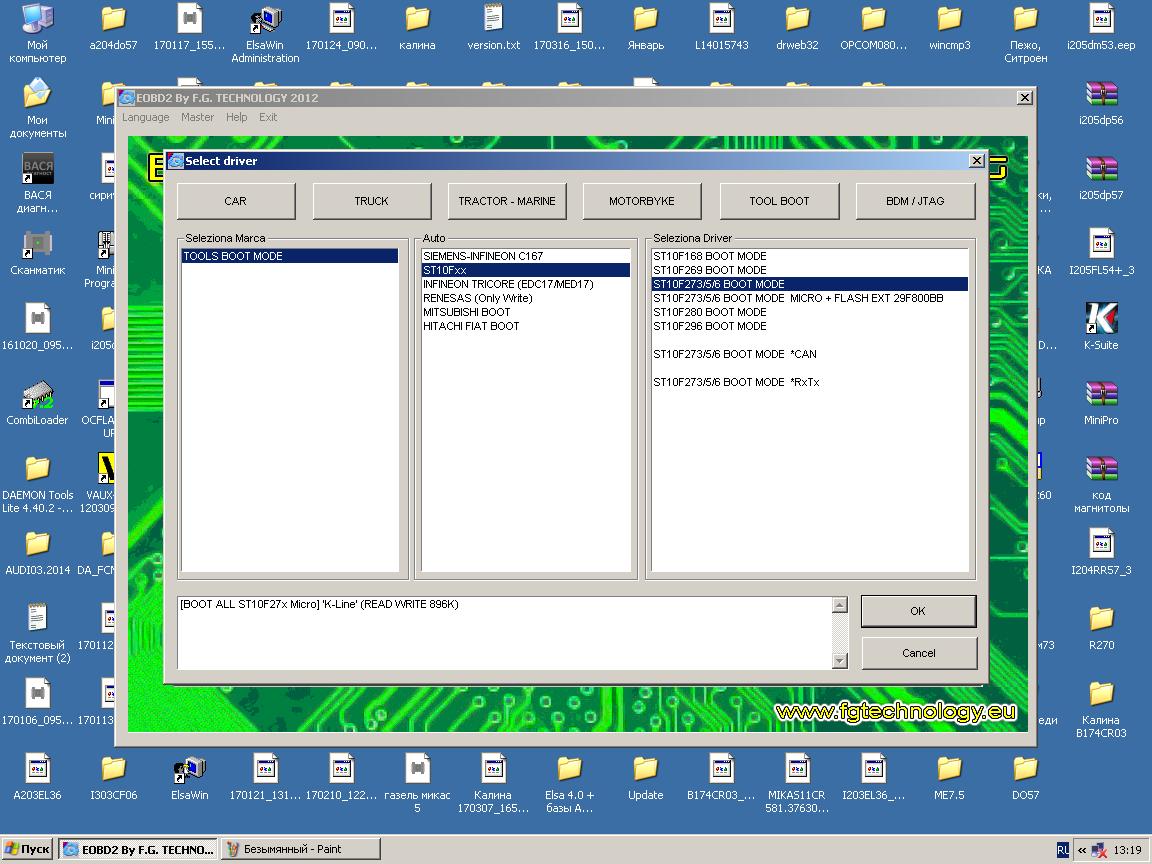This screenshot has width=1152, height=864.
Task: Select the i205dm53.eep file icon
Action: pos(1101,28)
